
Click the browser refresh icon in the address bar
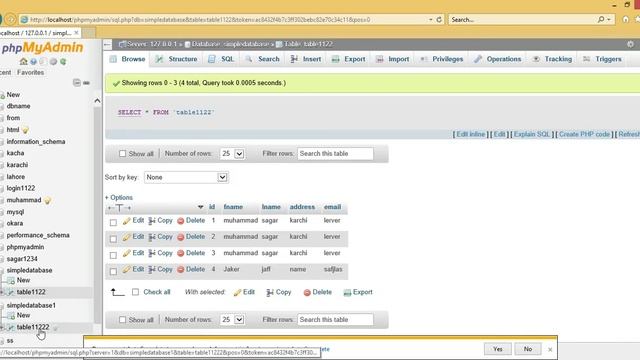coord(439,19)
